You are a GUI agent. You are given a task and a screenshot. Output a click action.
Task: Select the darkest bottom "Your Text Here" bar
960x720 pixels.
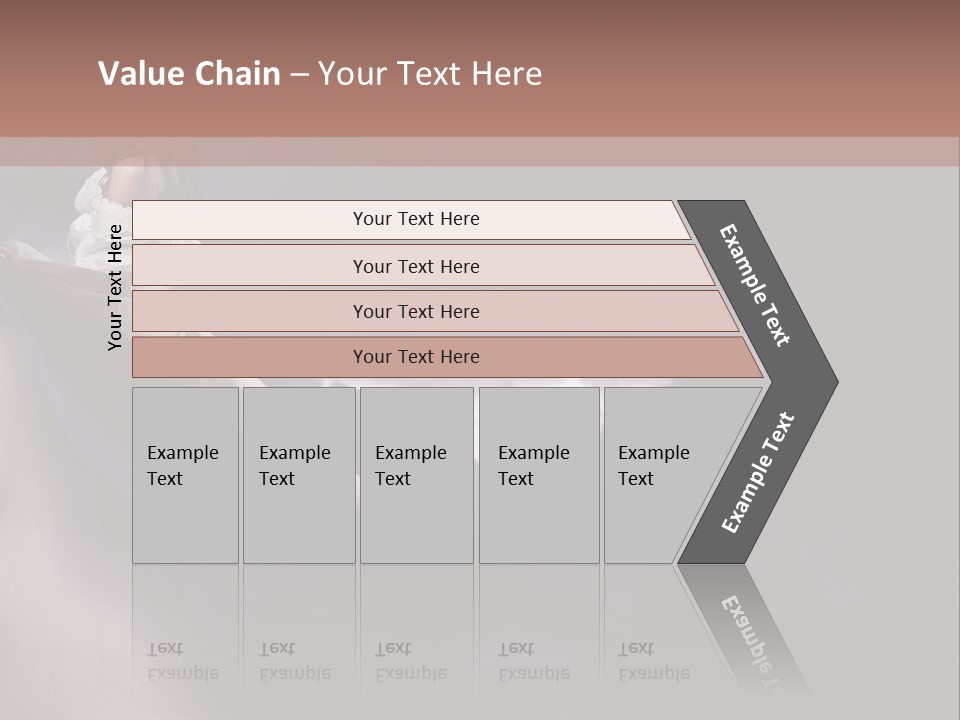coord(416,357)
